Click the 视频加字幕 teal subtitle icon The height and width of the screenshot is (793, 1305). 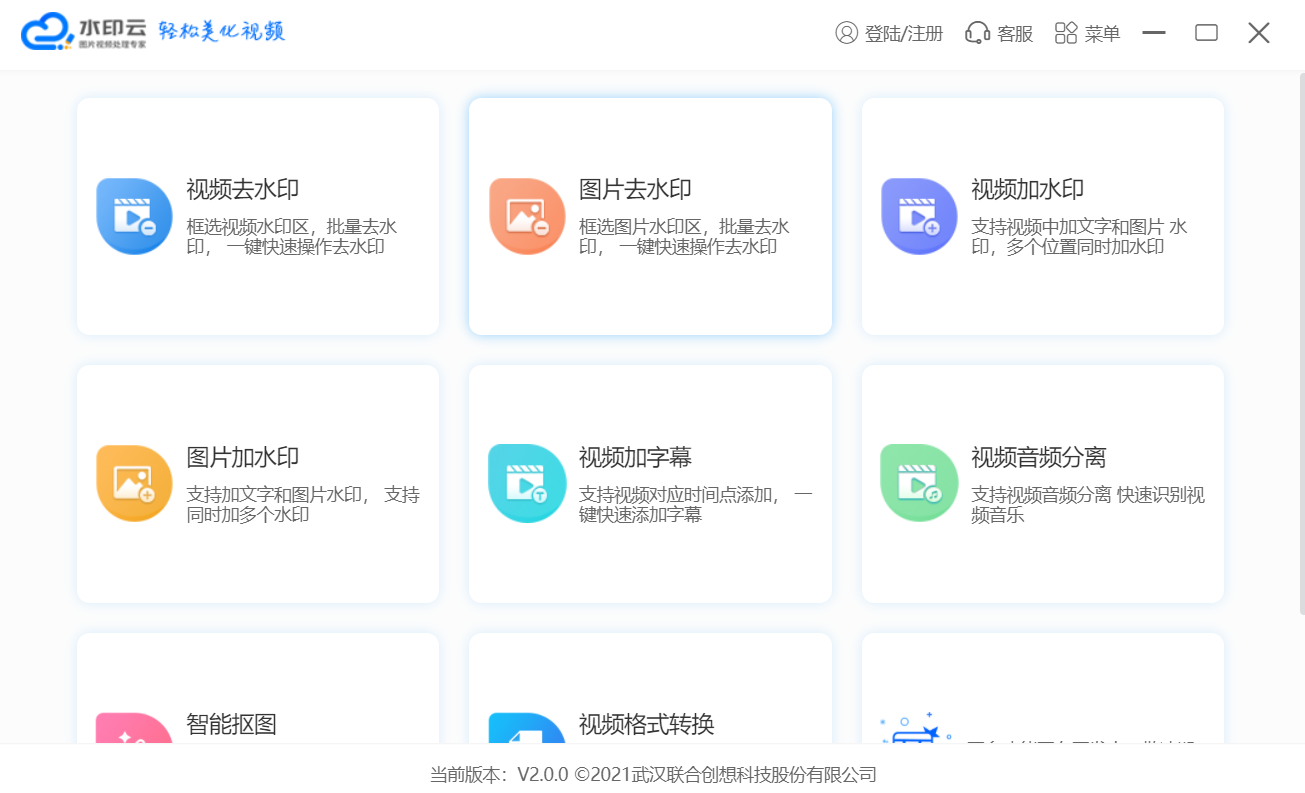[x=527, y=483]
